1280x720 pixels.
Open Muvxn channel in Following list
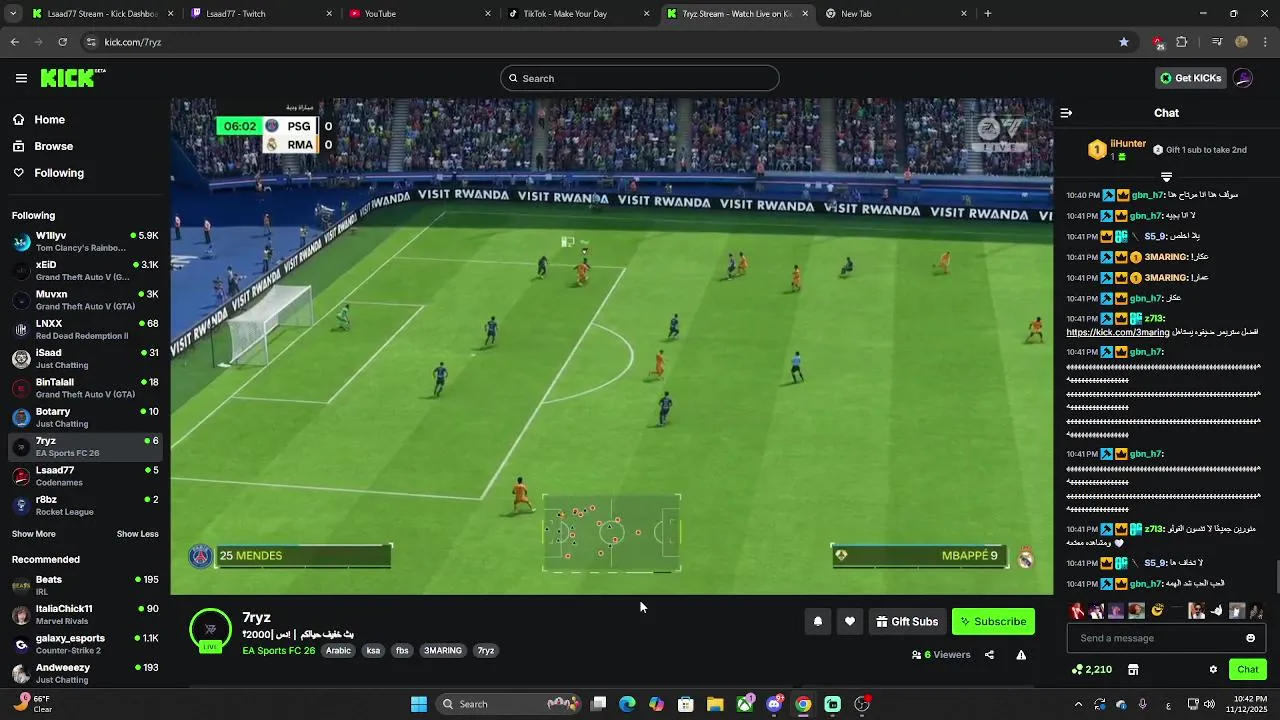[x=85, y=300]
